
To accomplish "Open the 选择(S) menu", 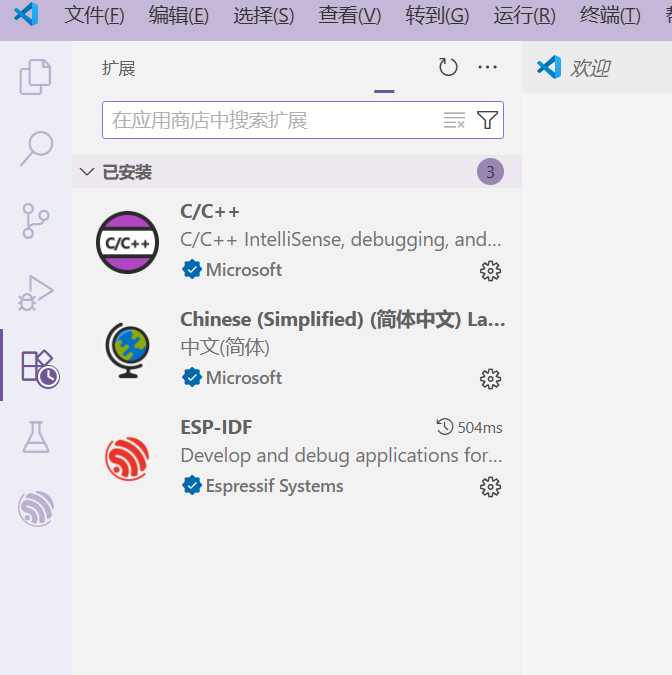I will click(264, 16).
